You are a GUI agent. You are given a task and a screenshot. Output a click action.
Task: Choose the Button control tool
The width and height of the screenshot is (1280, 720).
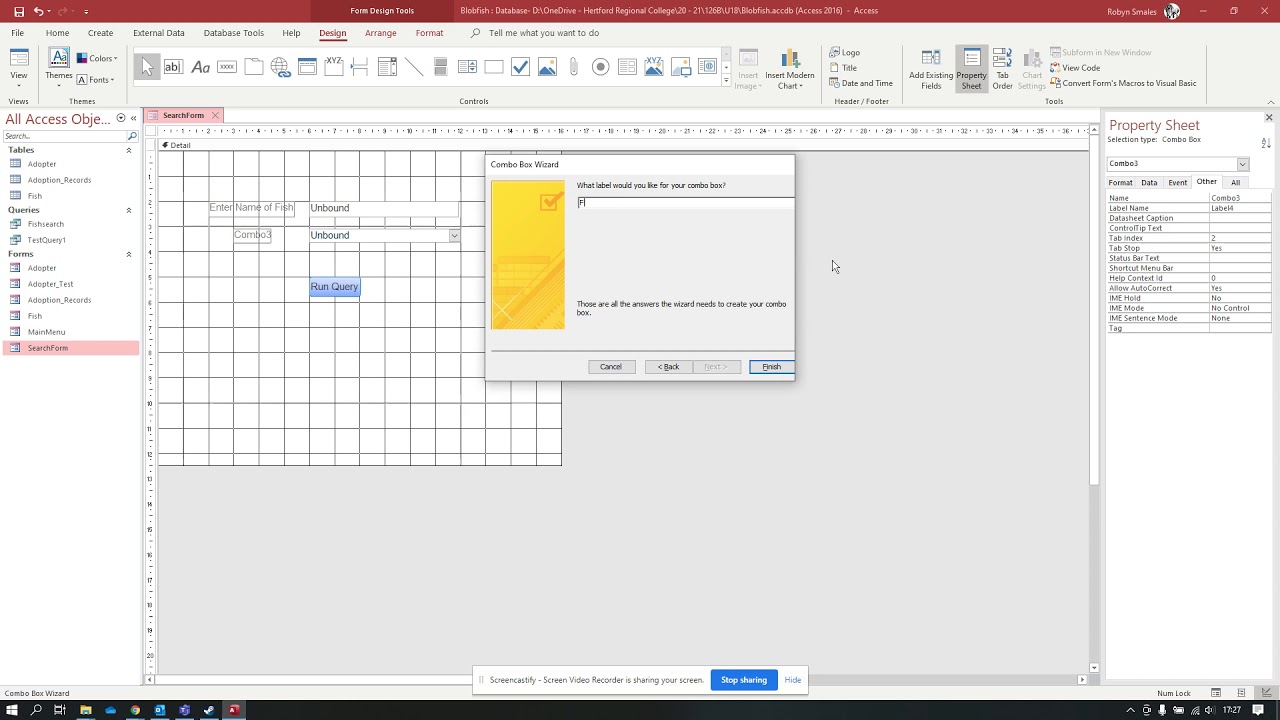tap(227, 67)
